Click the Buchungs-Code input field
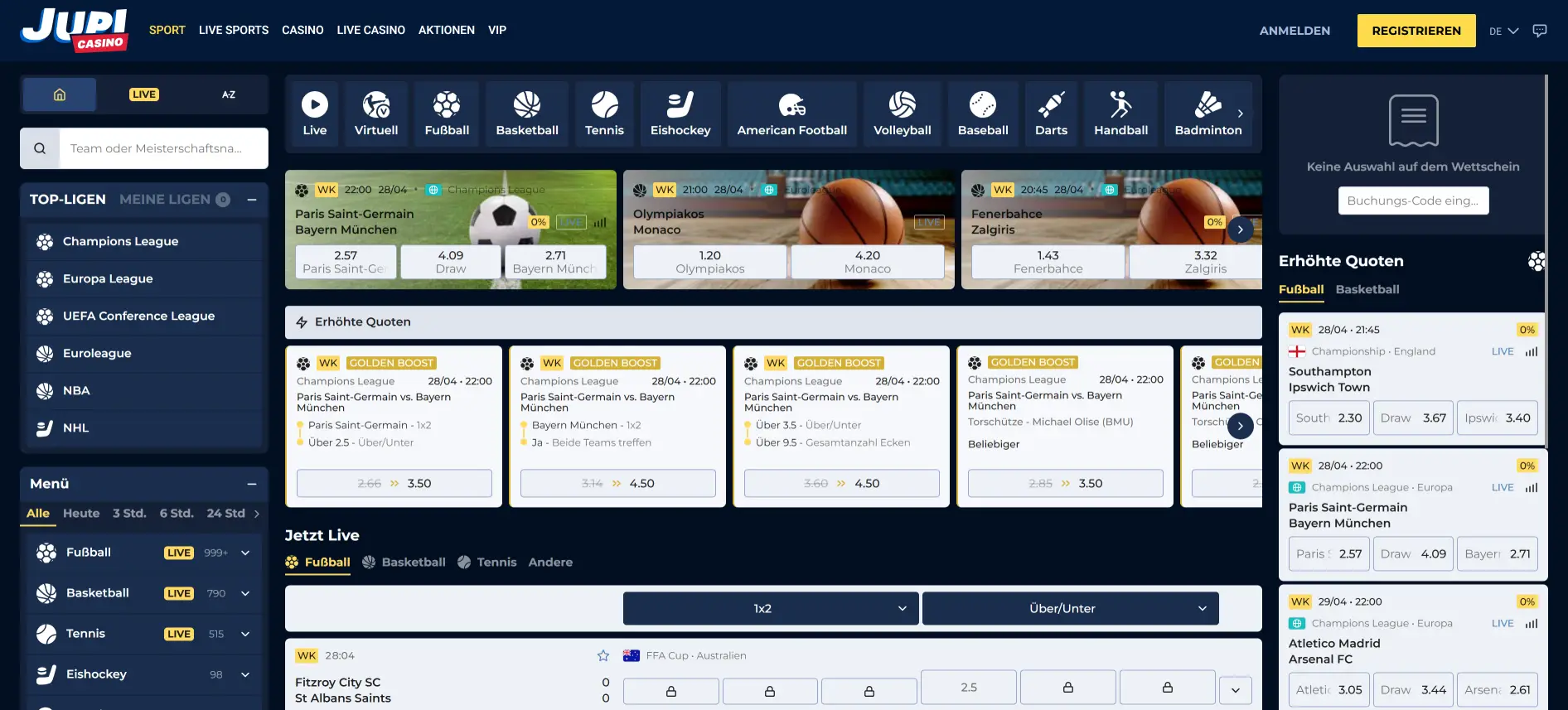Image resolution: width=1568 pixels, height=710 pixels. click(1413, 200)
